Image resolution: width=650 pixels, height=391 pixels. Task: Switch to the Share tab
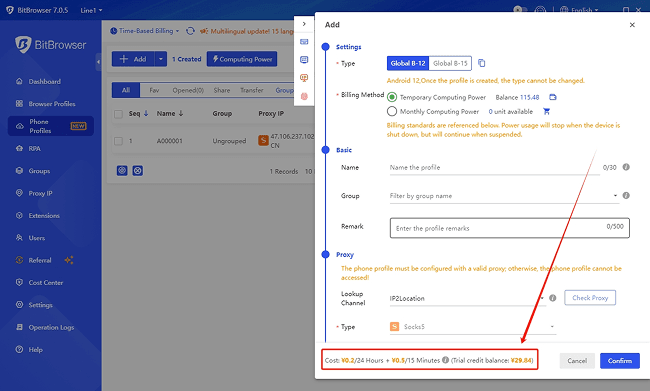[x=222, y=90]
